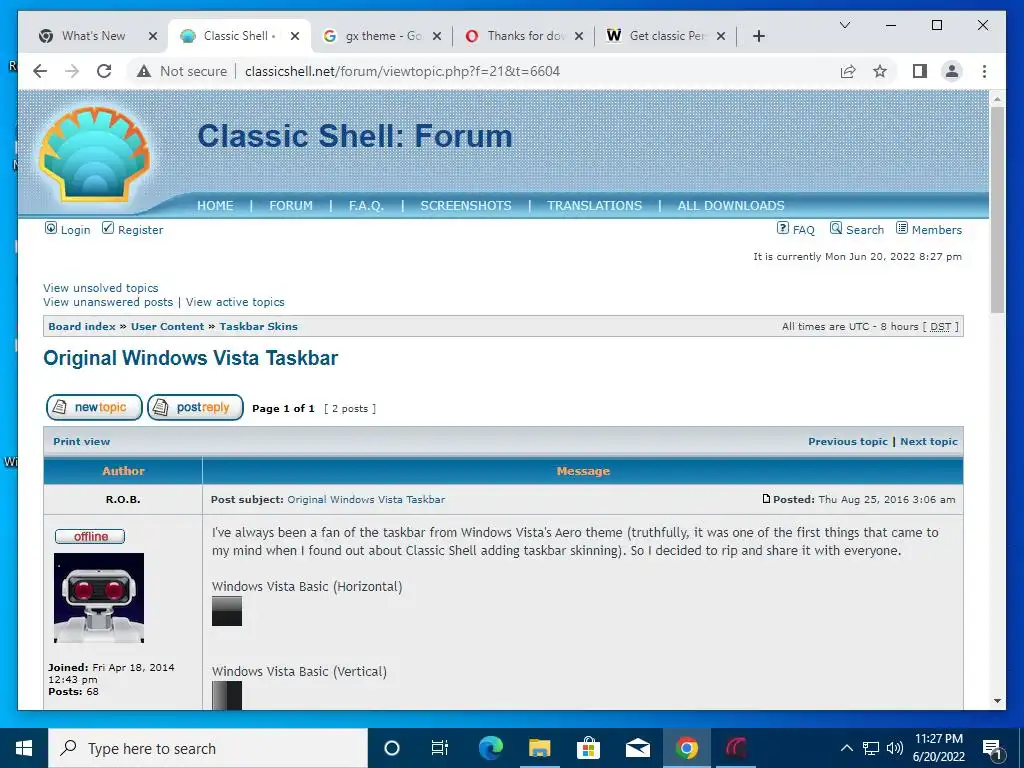
Task: Close the Get classic tab
Action: [x=721, y=36]
